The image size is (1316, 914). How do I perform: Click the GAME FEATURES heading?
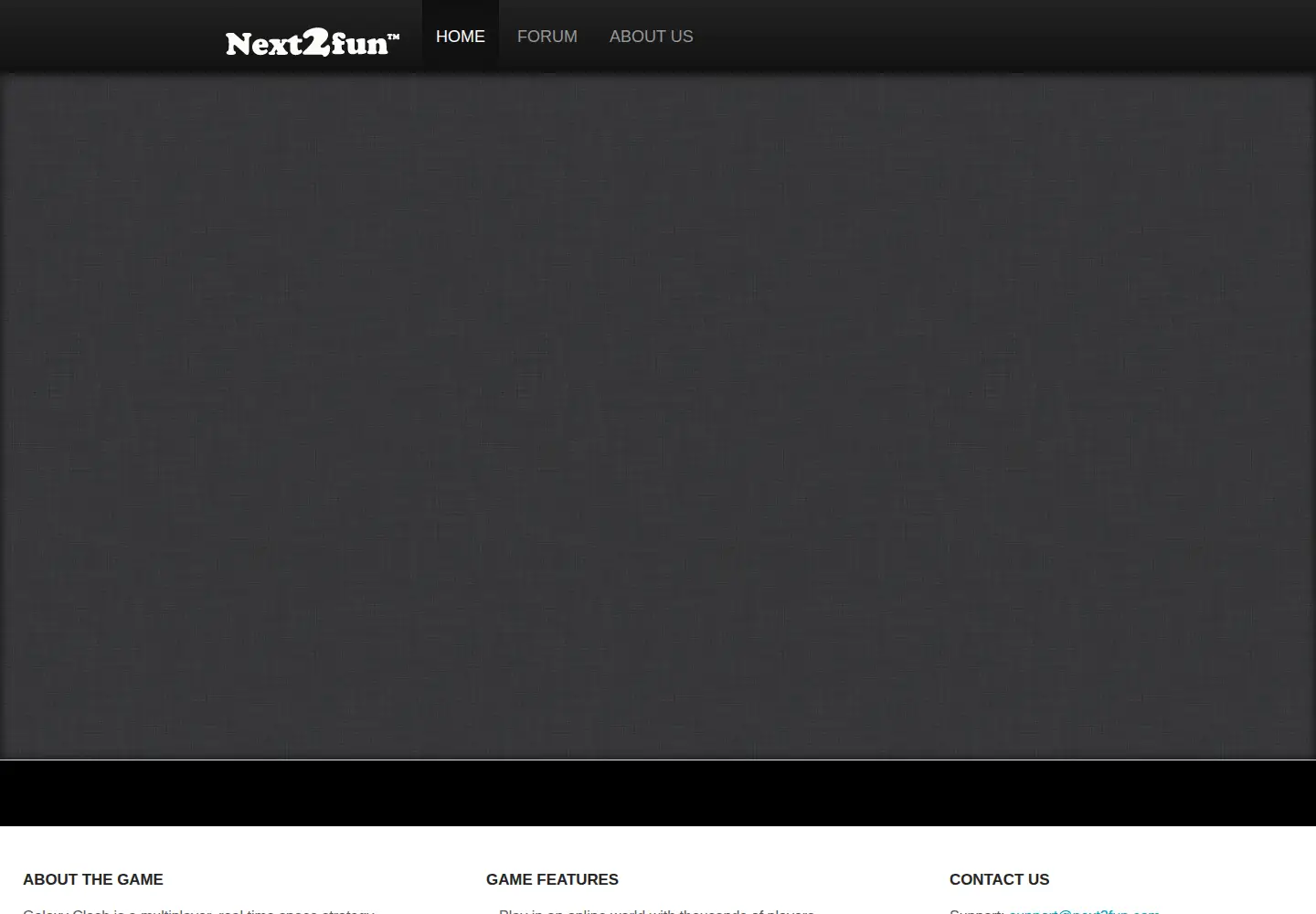pyautogui.click(x=552, y=879)
